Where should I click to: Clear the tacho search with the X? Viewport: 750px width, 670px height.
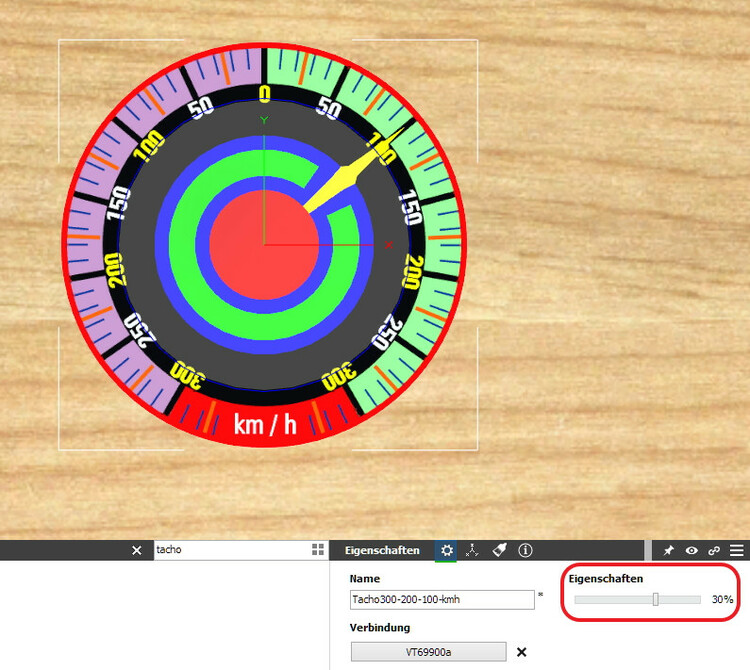(x=137, y=550)
